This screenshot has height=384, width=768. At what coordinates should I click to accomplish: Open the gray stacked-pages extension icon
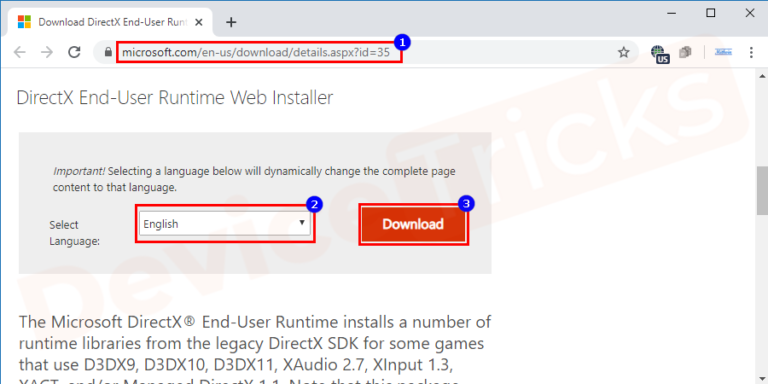click(x=685, y=52)
